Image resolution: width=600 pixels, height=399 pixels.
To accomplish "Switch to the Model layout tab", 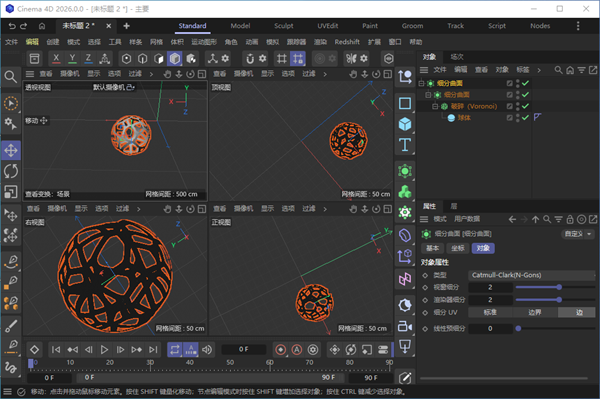I will pos(240,26).
